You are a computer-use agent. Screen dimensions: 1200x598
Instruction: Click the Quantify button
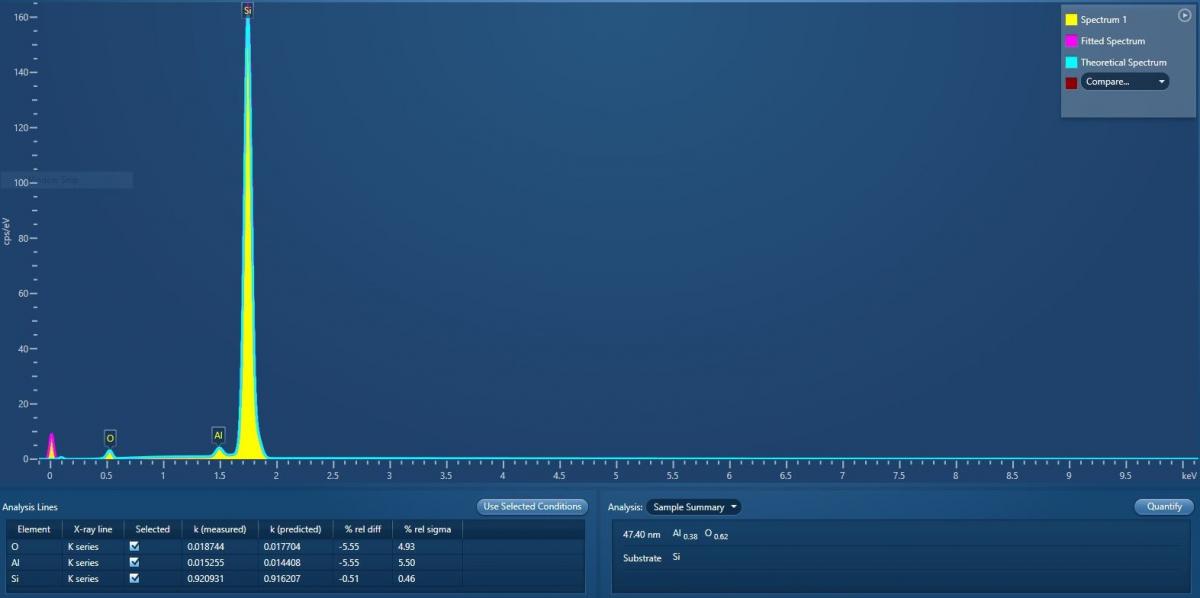click(x=1164, y=507)
